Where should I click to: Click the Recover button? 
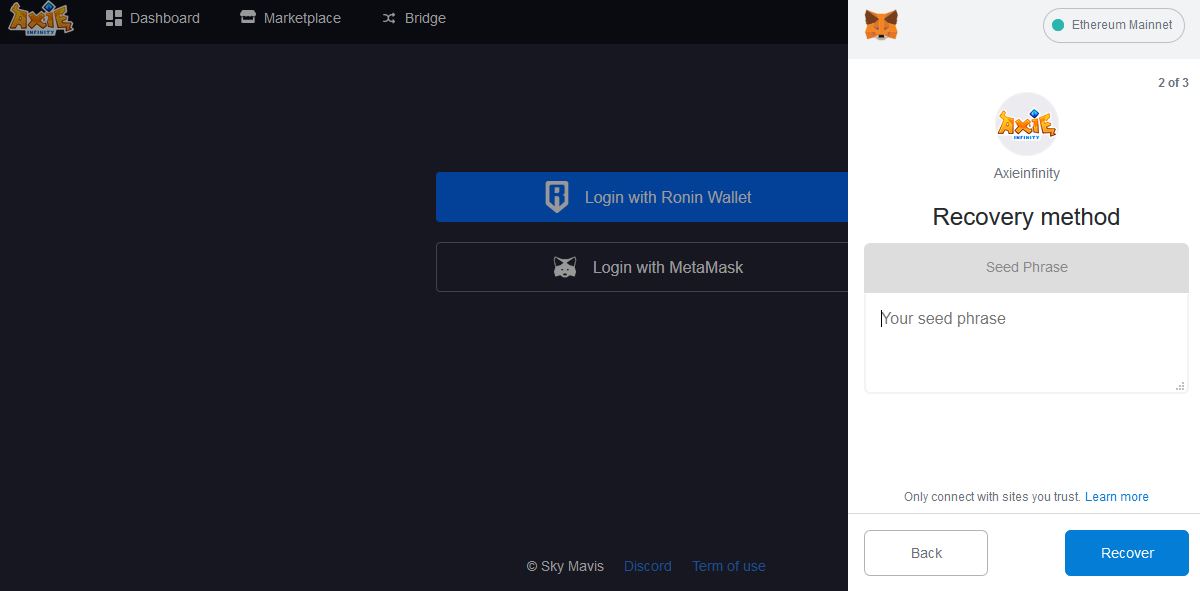coord(1127,553)
